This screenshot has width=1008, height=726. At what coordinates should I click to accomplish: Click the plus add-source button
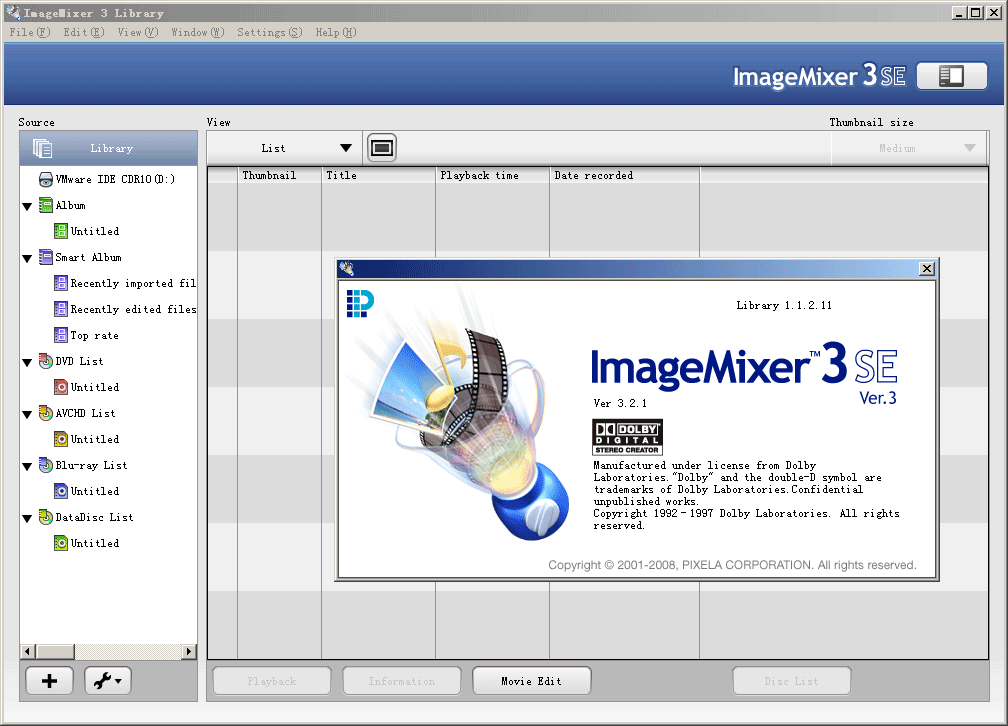pos(50,681)
